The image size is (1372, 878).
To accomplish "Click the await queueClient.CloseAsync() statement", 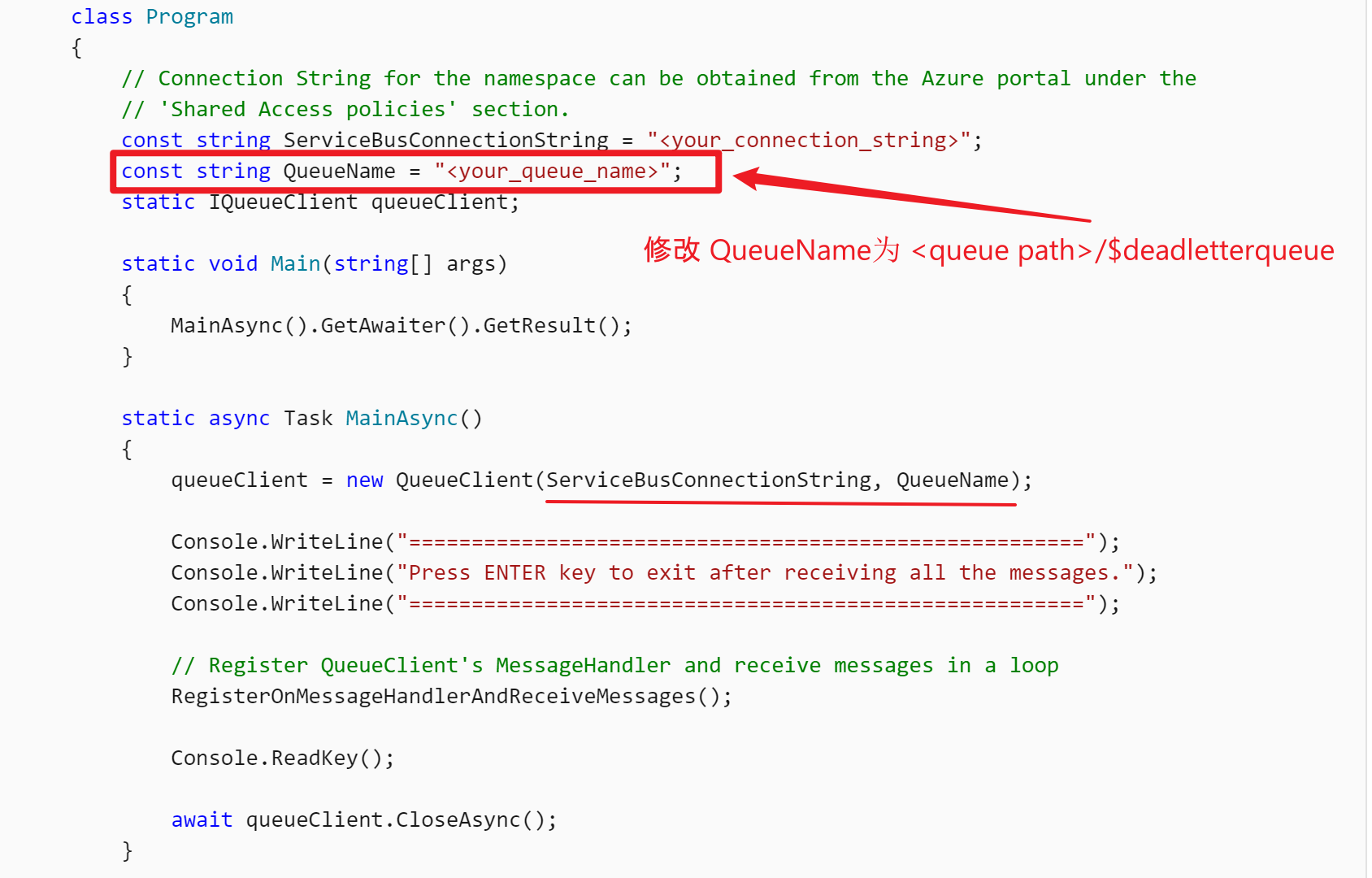I will coord(364,820).
